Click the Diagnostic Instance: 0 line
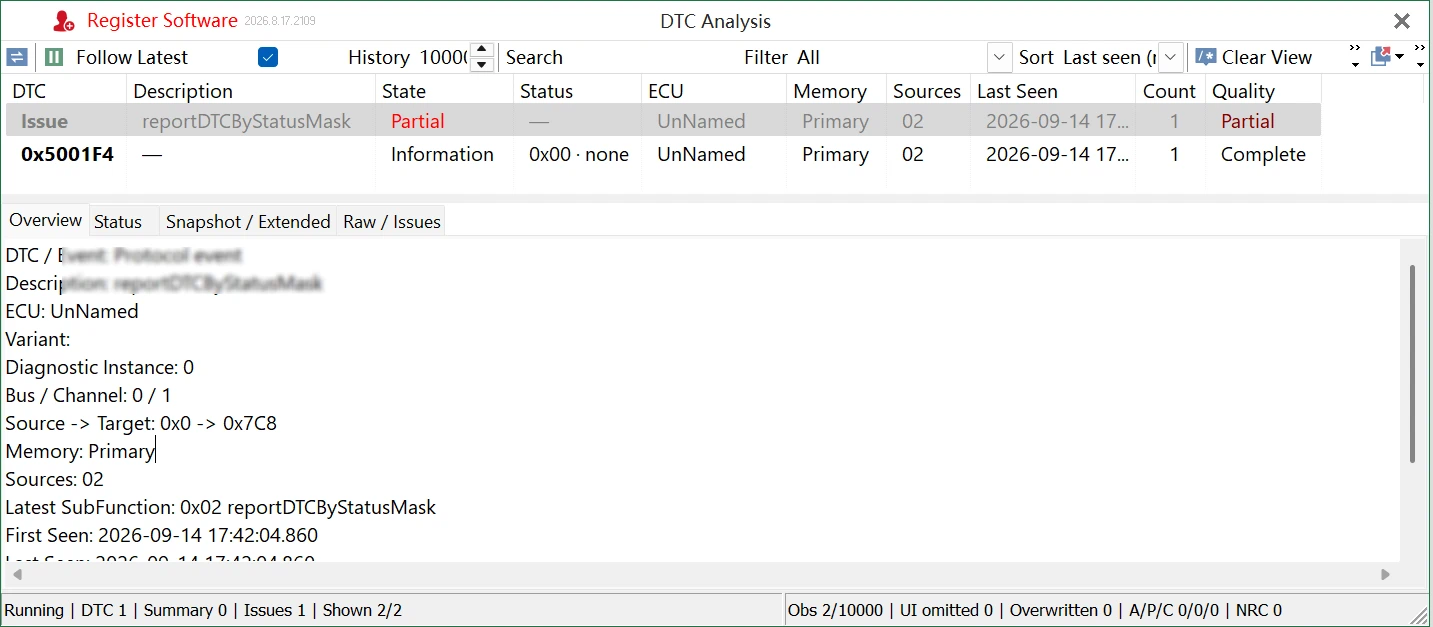1433x627 pixels. 100,367
